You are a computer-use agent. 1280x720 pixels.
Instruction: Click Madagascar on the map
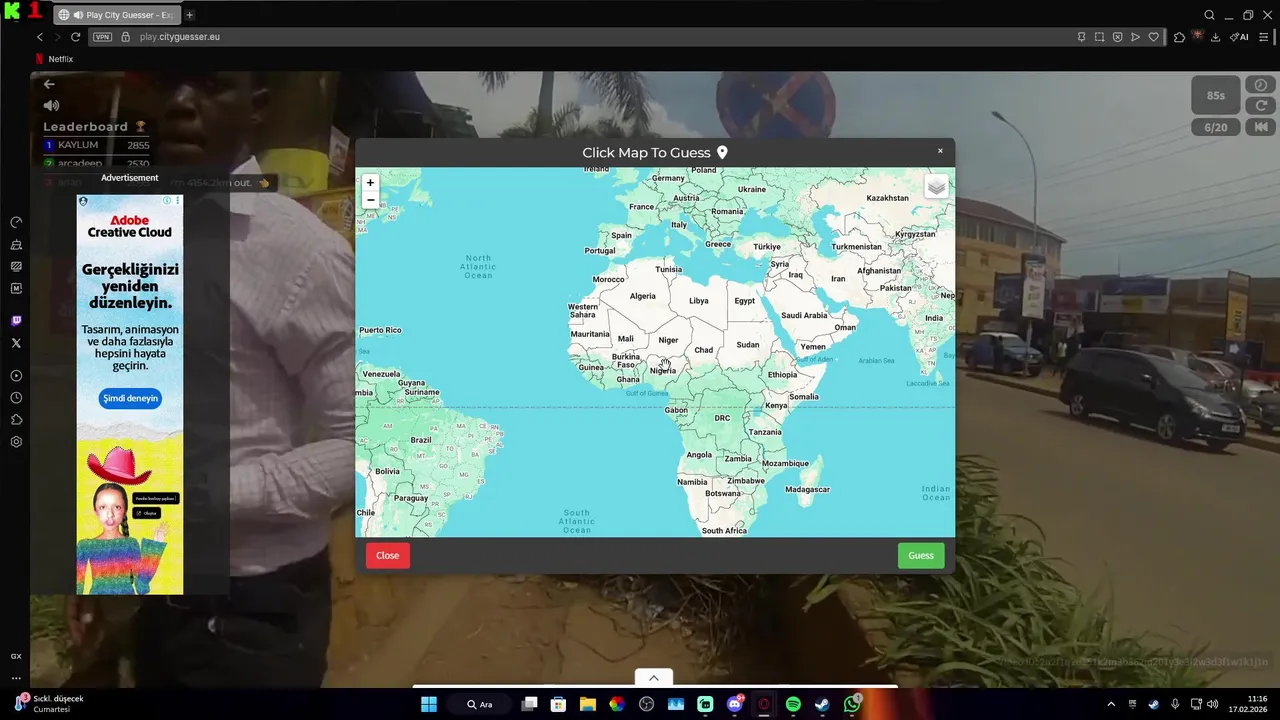[x=807, y=489]
